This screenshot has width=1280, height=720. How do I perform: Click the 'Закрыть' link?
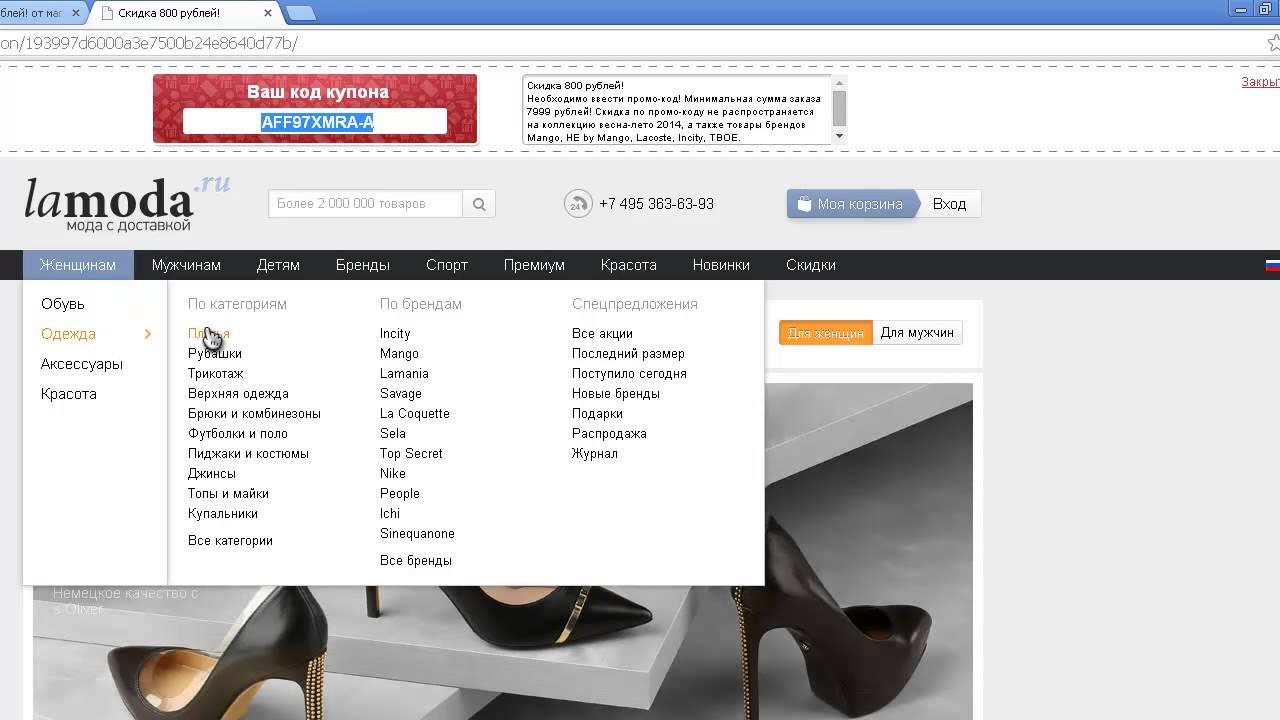pos(1260,82)
